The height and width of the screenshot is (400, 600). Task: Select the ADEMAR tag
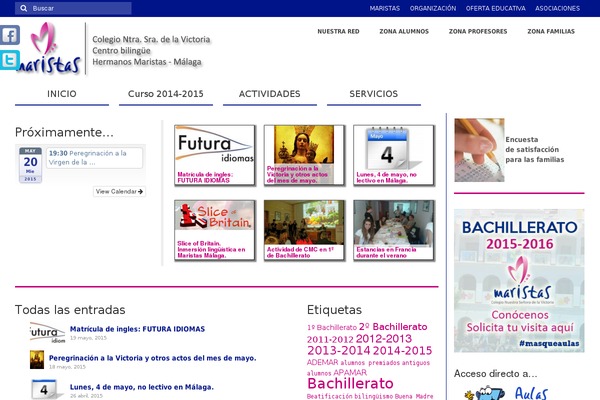pos(323,362)
